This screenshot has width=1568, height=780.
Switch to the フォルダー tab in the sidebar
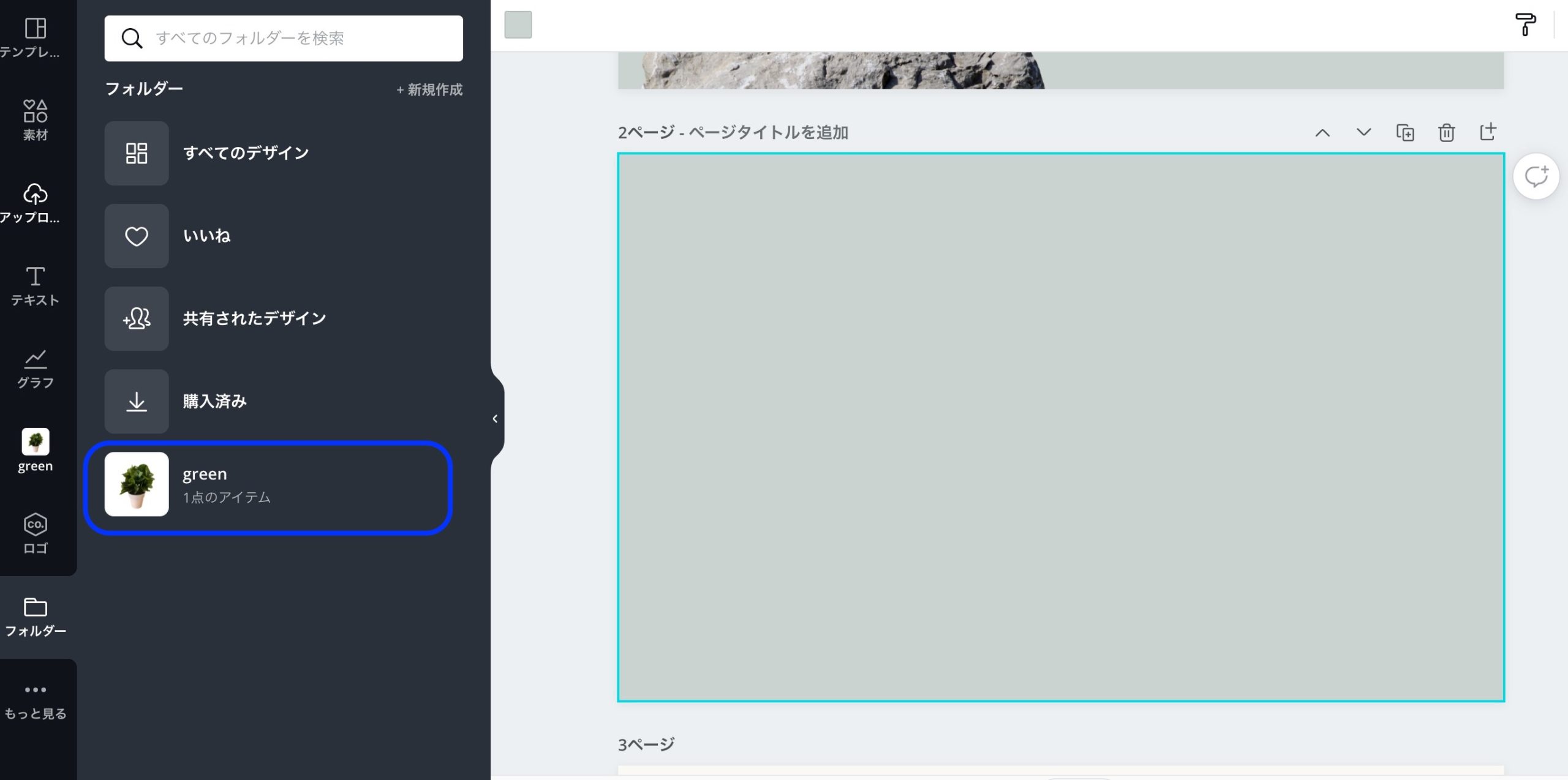coord(35,617)
